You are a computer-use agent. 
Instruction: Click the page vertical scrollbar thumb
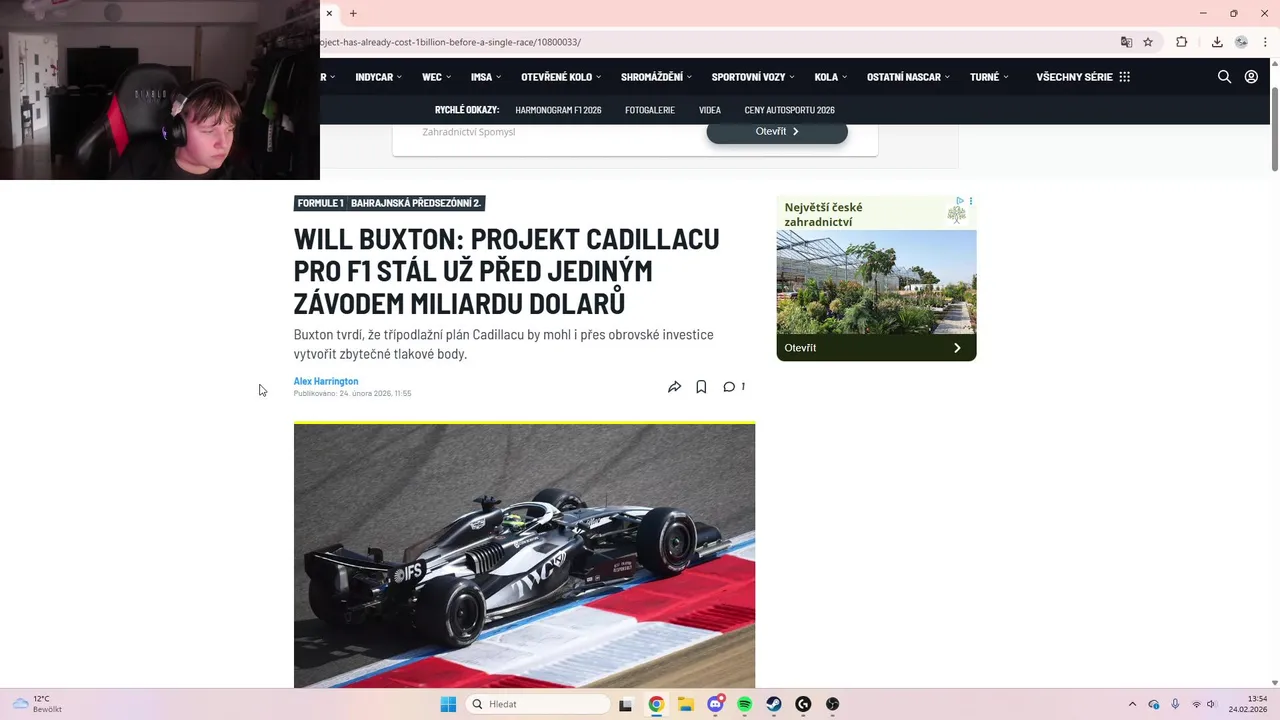1275,129
